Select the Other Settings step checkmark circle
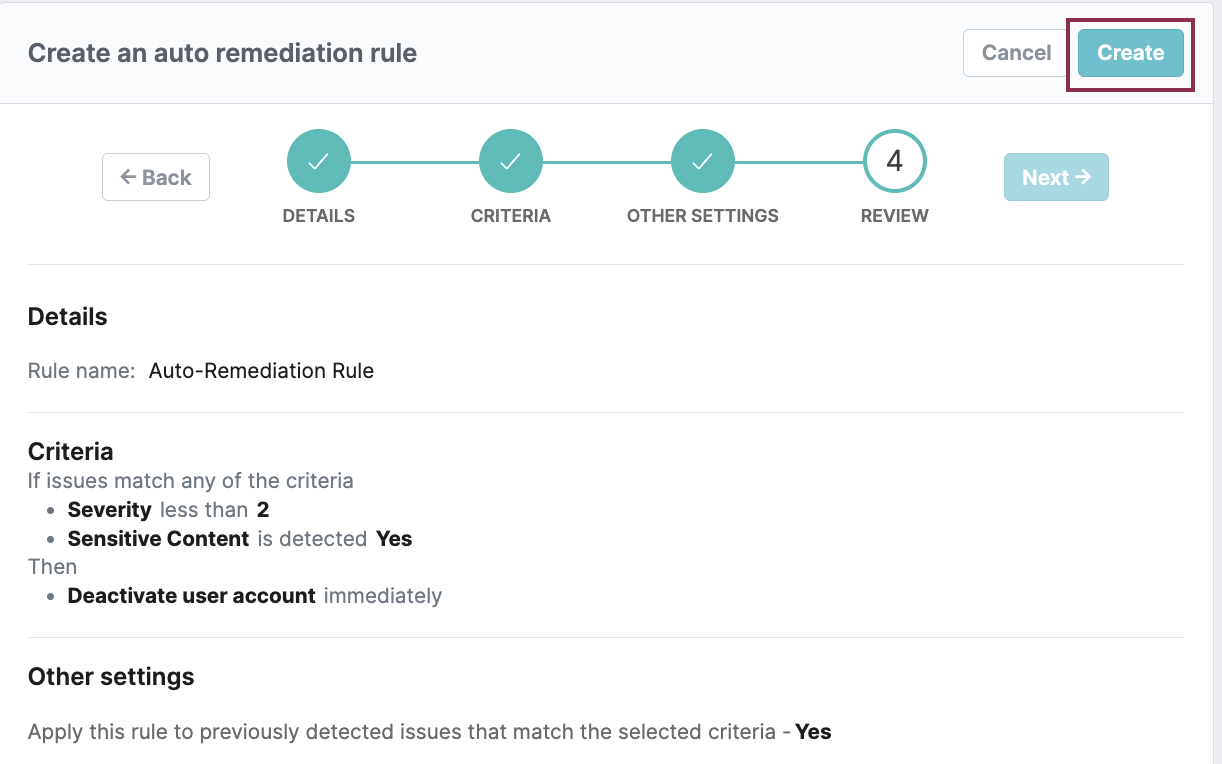The height and width of the screenshot is (764, 1222). (703, 161)
